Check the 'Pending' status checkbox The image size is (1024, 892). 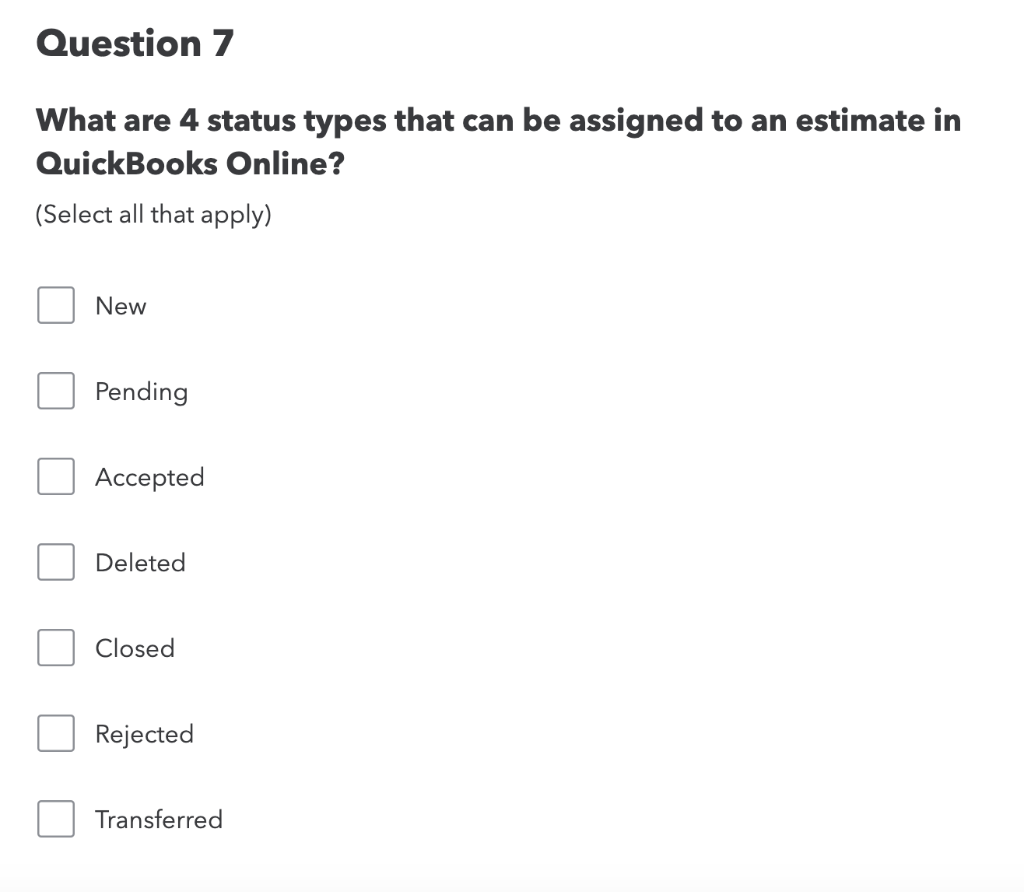55,391
